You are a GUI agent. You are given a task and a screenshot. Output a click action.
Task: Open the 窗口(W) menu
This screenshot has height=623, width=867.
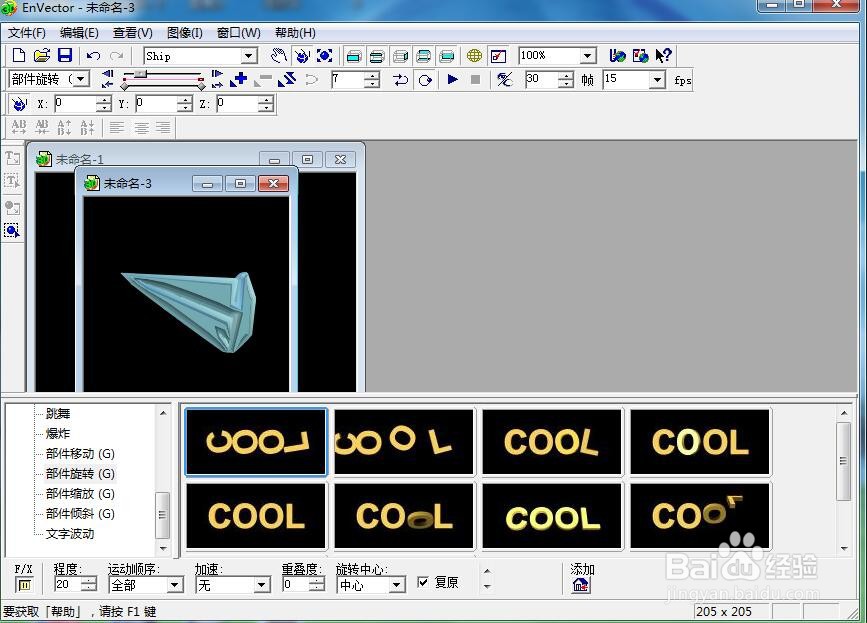coord(238,33)
